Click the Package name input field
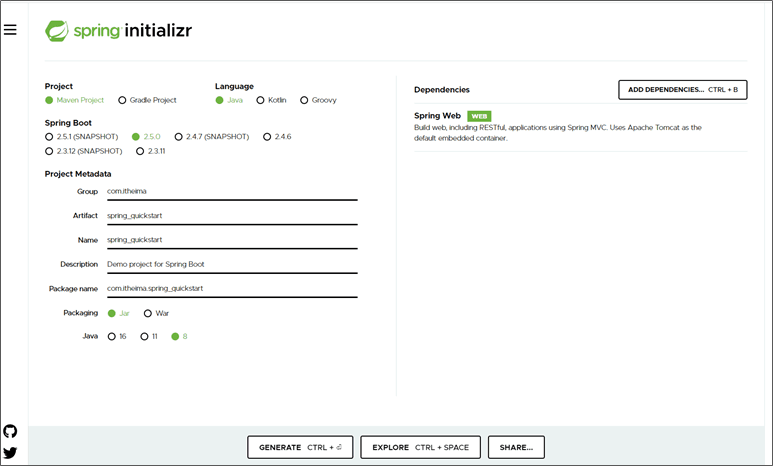The image size is (773, 466). pyautogui.click(x=232, y=289)
